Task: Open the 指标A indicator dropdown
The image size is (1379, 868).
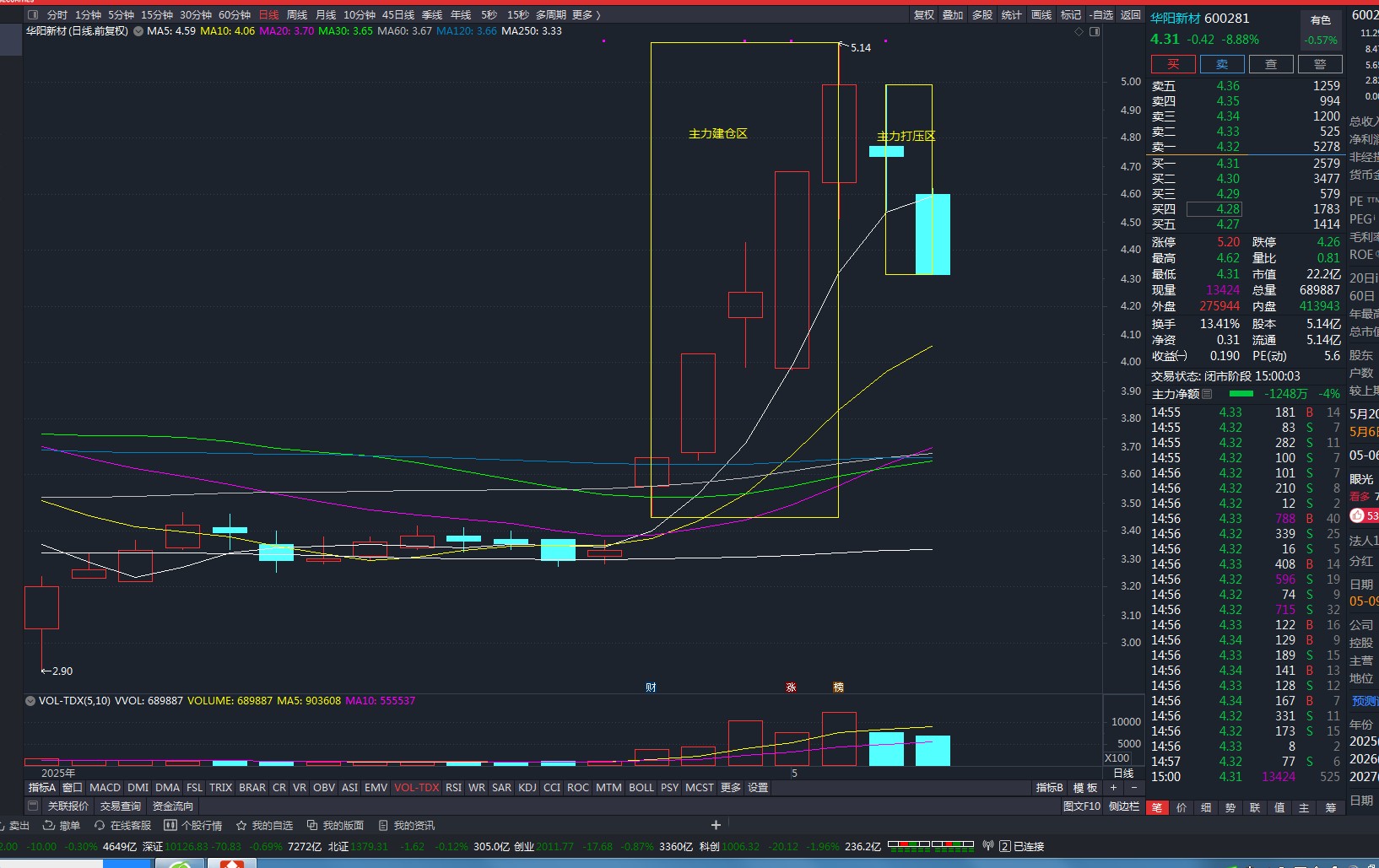Action: [42, 788]
